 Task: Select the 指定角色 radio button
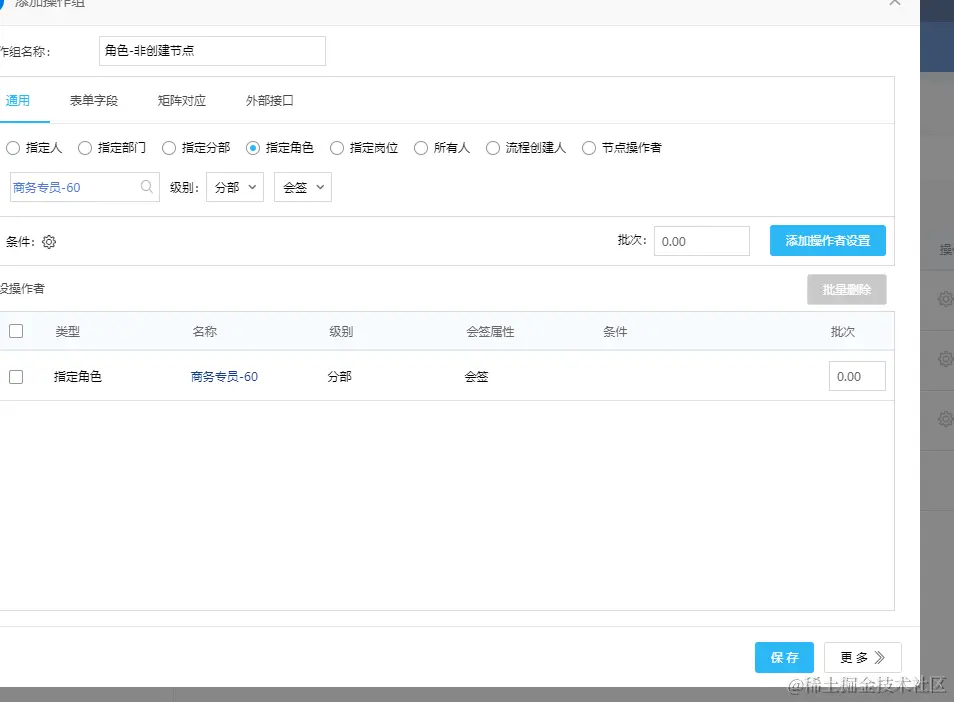coord(252,148)
